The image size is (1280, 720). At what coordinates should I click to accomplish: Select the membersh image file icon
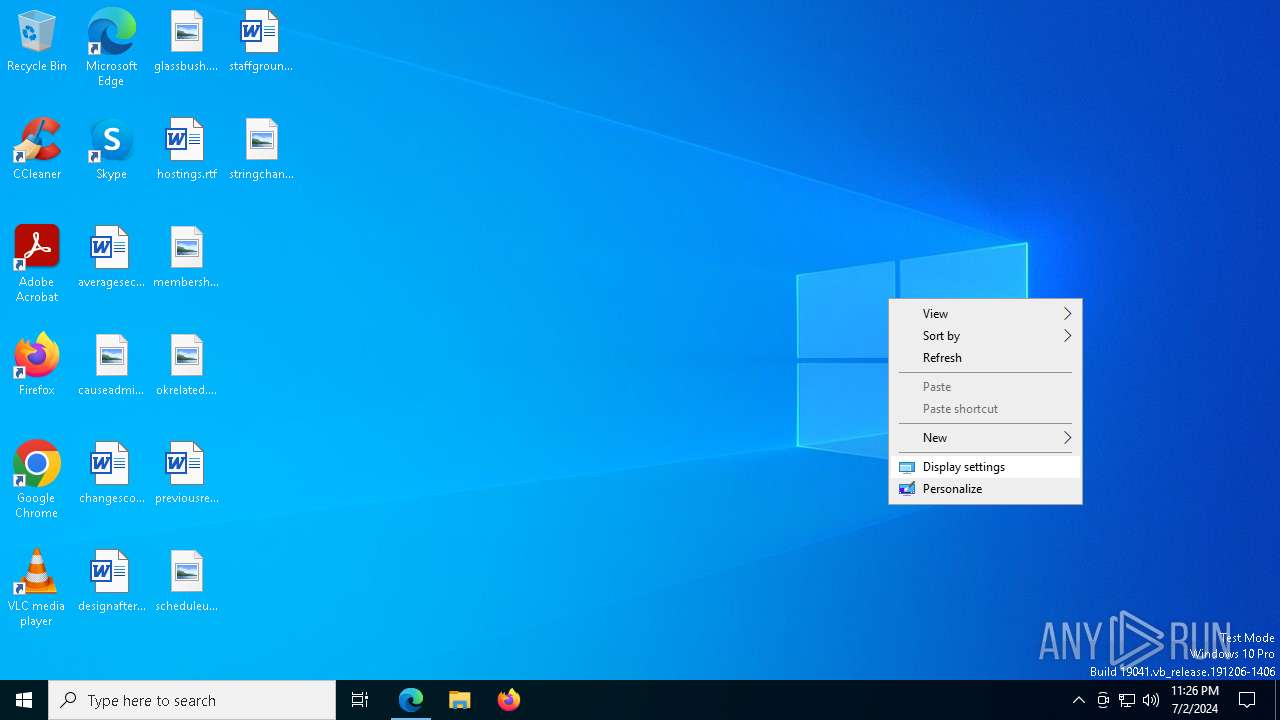tap(186, 258)
